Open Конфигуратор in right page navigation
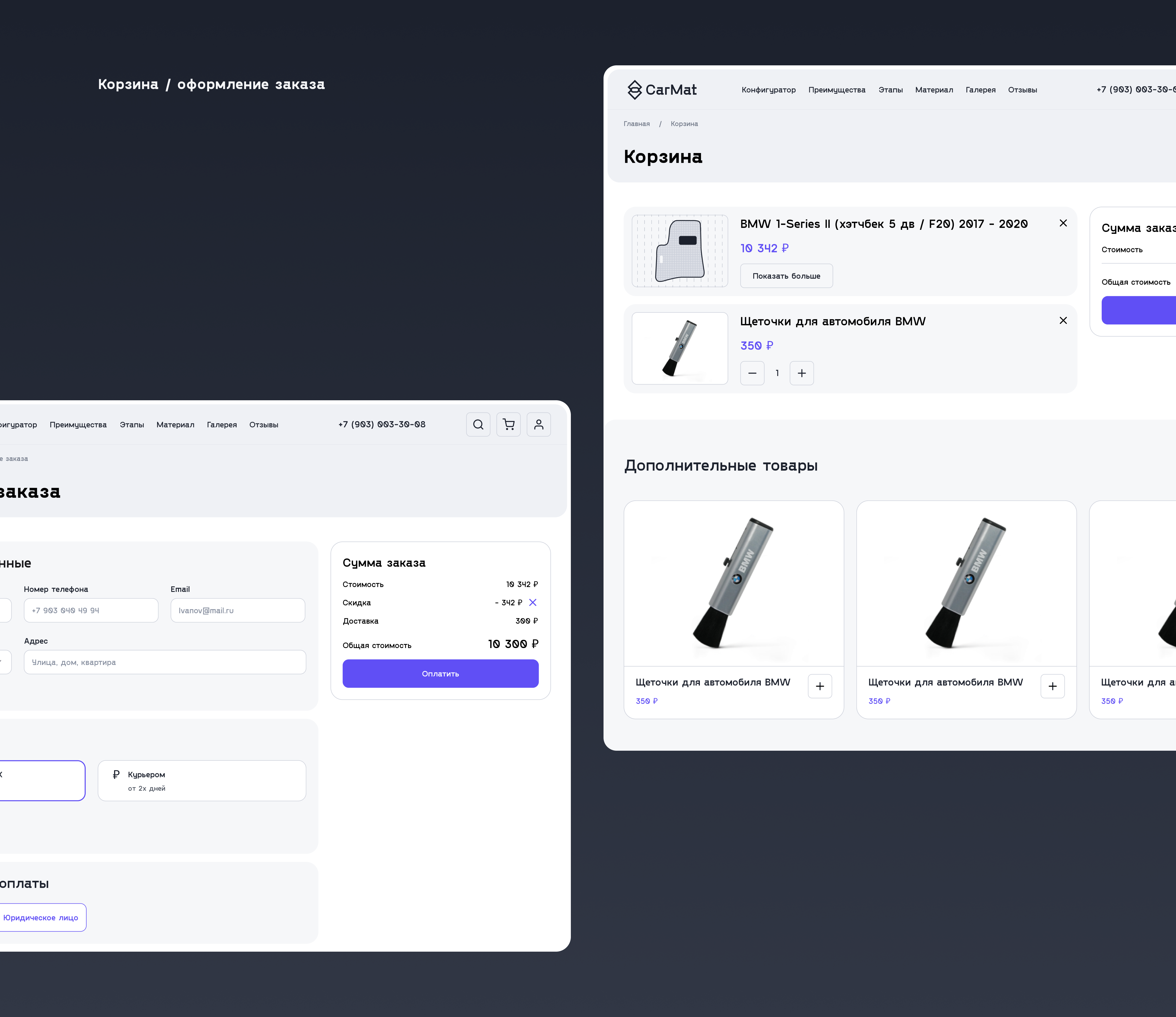 point(768,90)
